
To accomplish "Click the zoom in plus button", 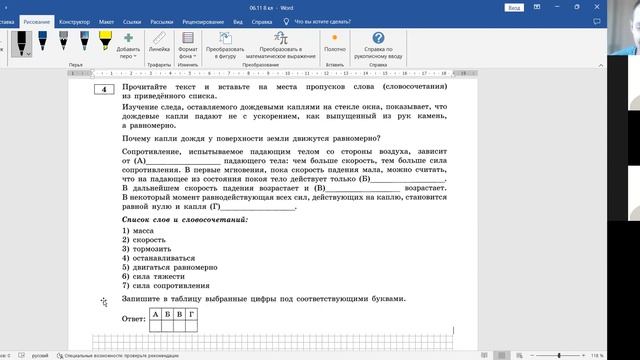I will [x=584, y=356].
